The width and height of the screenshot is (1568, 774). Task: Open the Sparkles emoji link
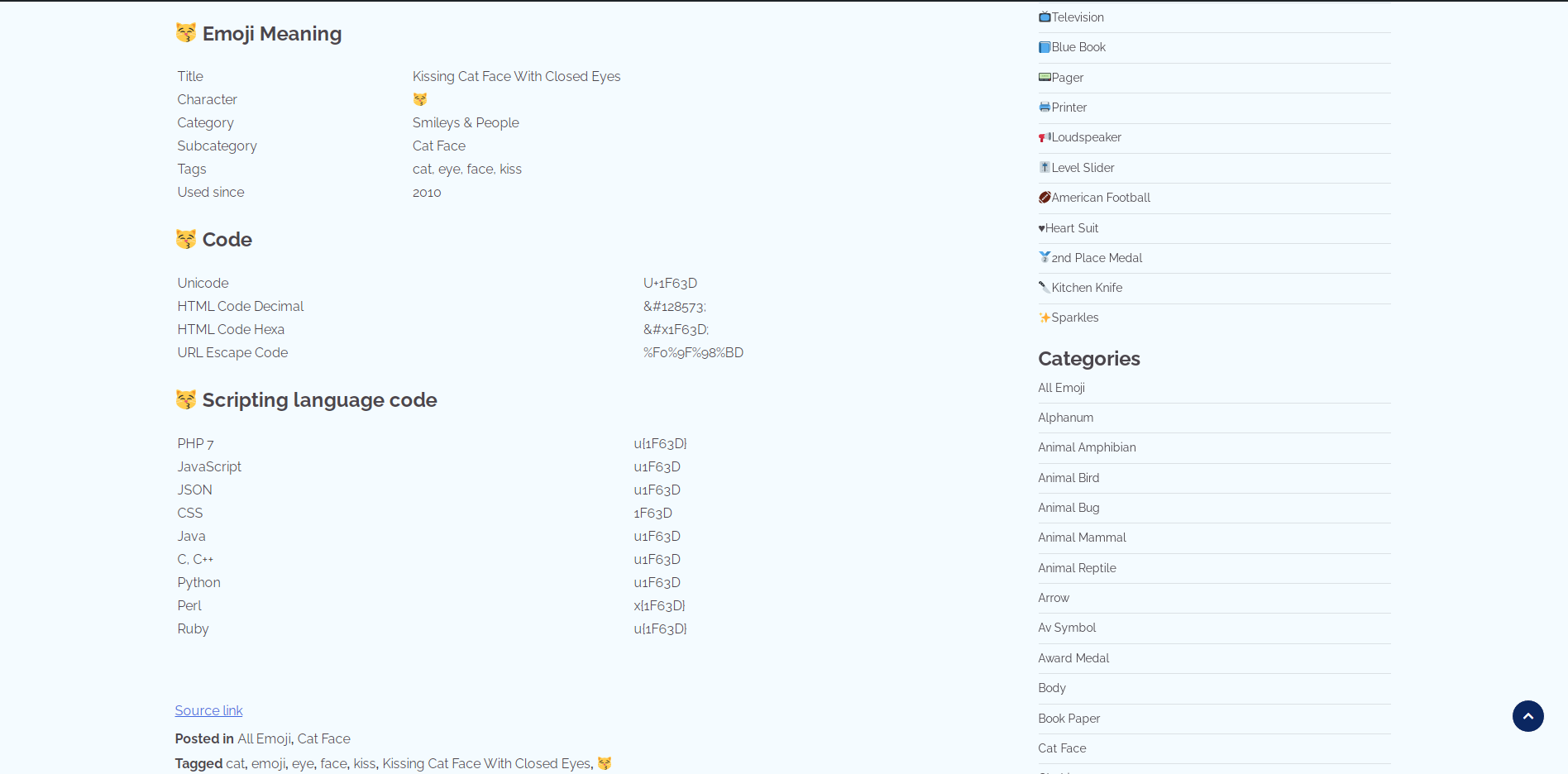click(1075, 318)
